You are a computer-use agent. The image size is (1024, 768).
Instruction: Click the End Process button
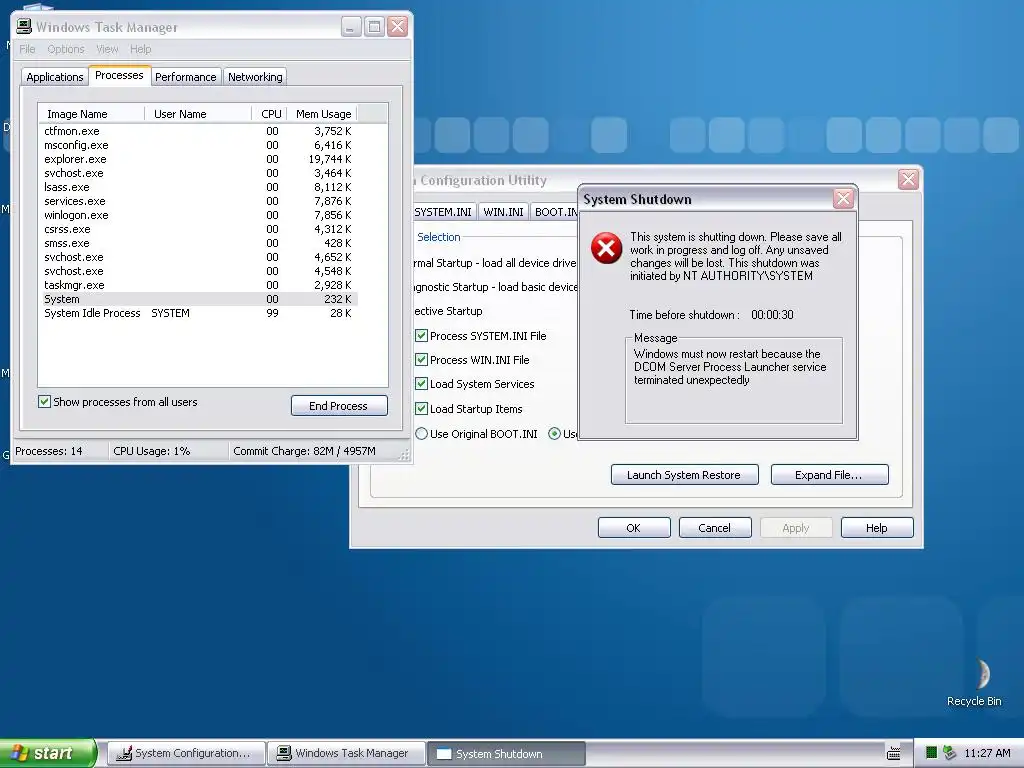click(x=339, y=406)
